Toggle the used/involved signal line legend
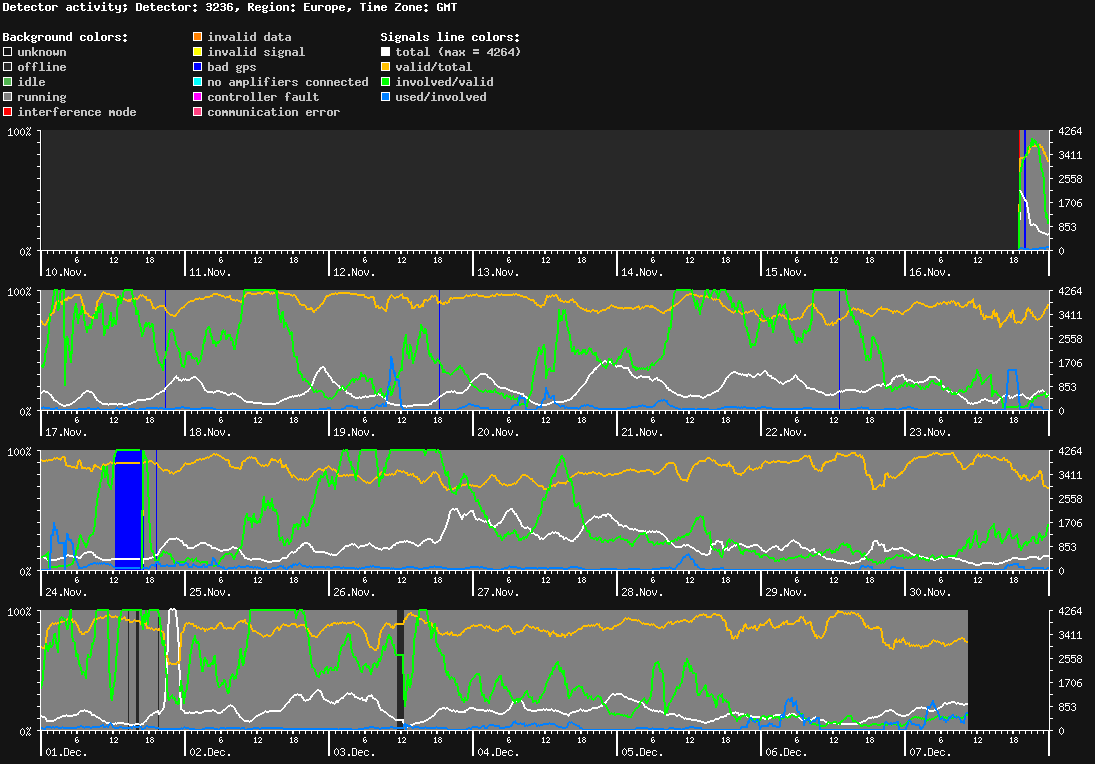The width and height of the screenshot is (1095, 764). click(385, 97)
